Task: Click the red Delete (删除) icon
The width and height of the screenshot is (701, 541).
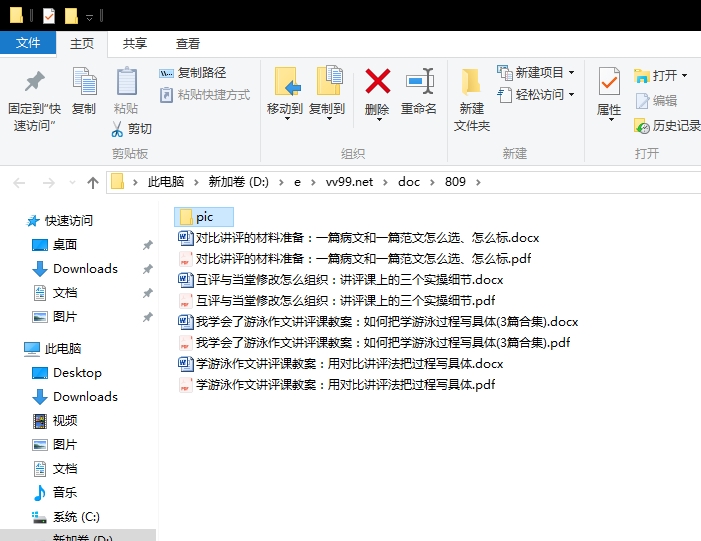Action: point(378,81)
